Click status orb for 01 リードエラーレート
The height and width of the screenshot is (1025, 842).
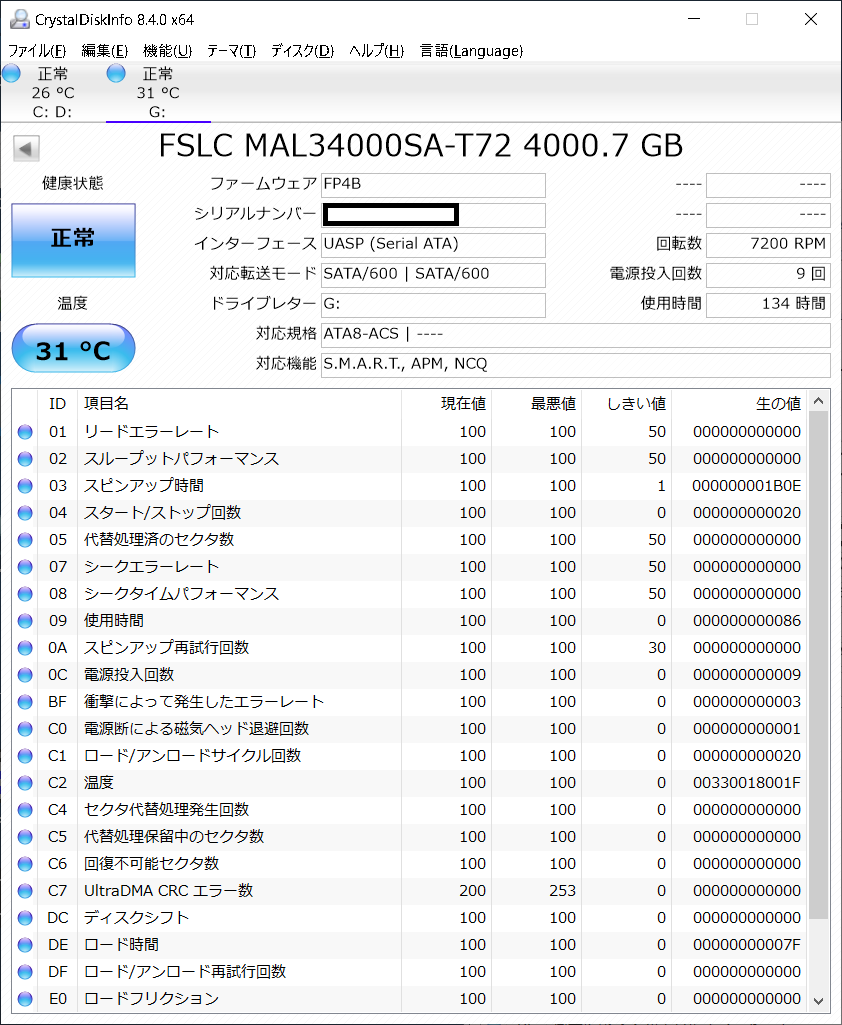(25, 432)
